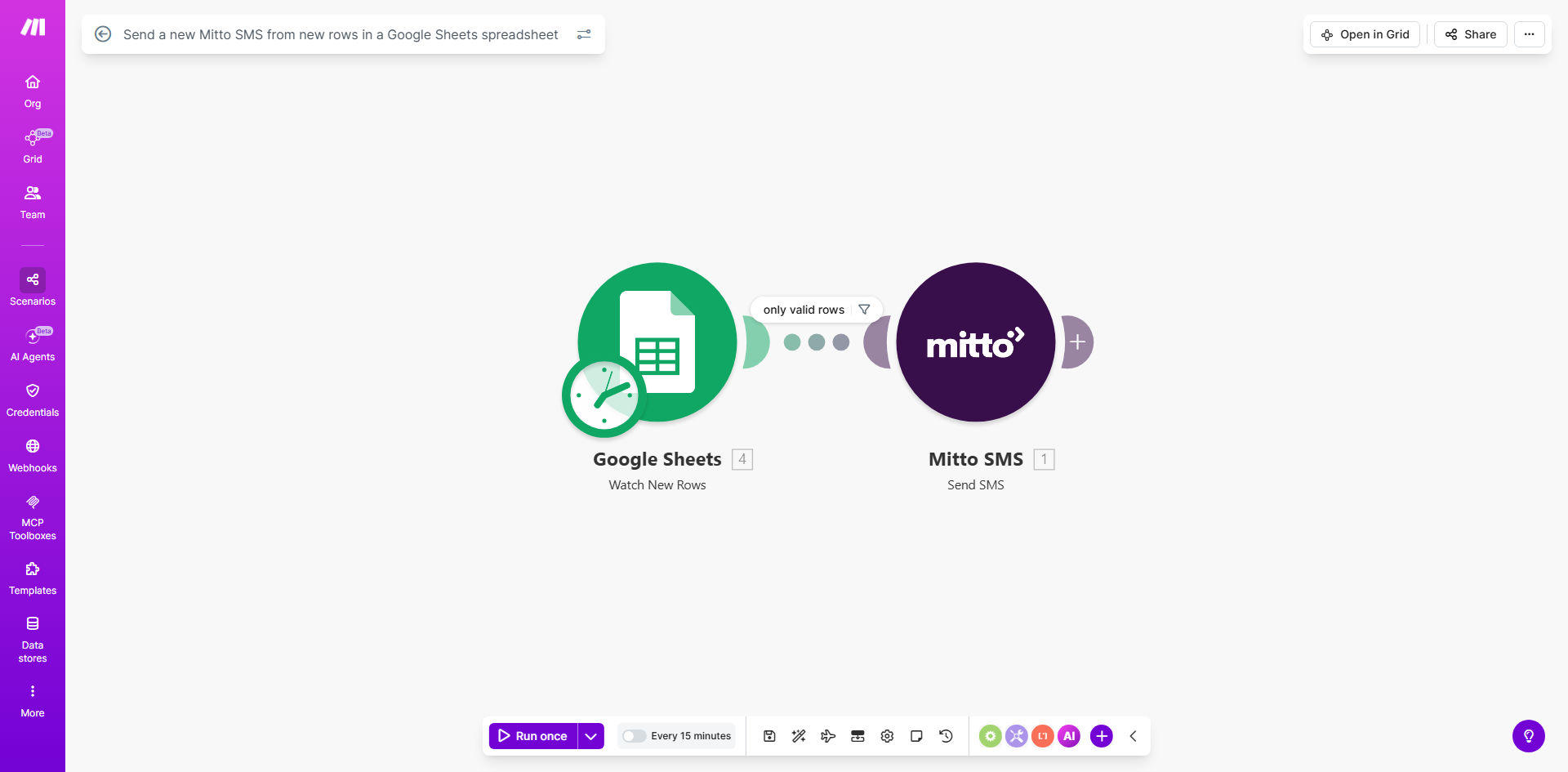Open MCP Toolboxes

[33, 517]
